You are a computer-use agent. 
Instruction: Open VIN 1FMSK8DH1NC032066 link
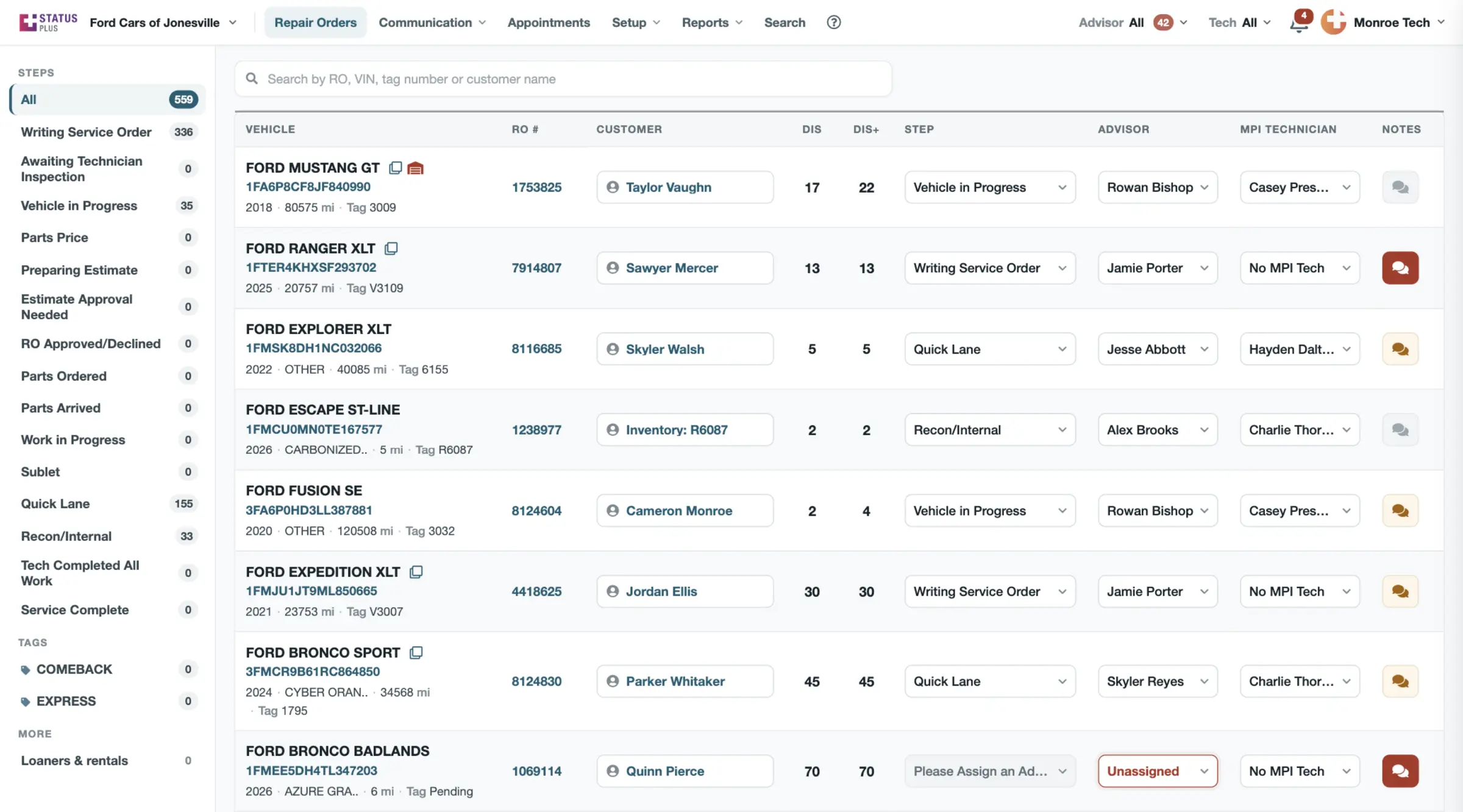(x=313, y=348)
